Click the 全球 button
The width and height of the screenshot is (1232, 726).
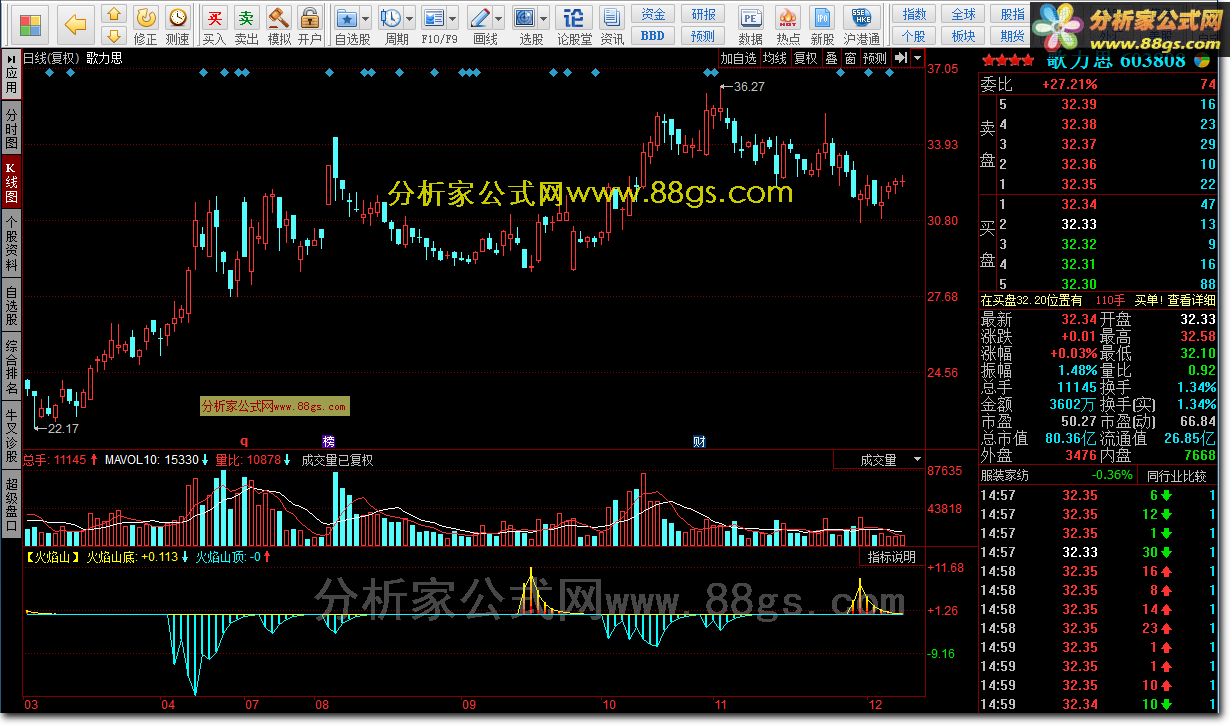[963, 14]
